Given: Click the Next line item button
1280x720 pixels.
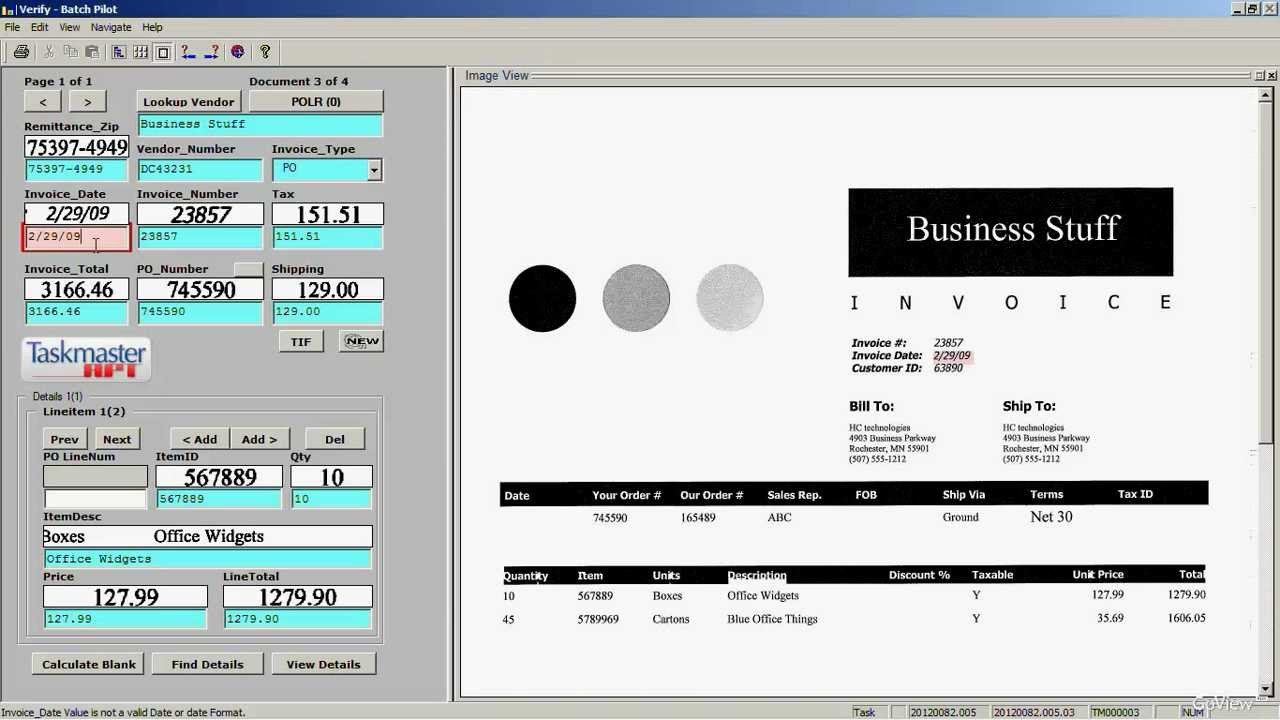Looking at the screenshot, I should [x=117, y=439].
